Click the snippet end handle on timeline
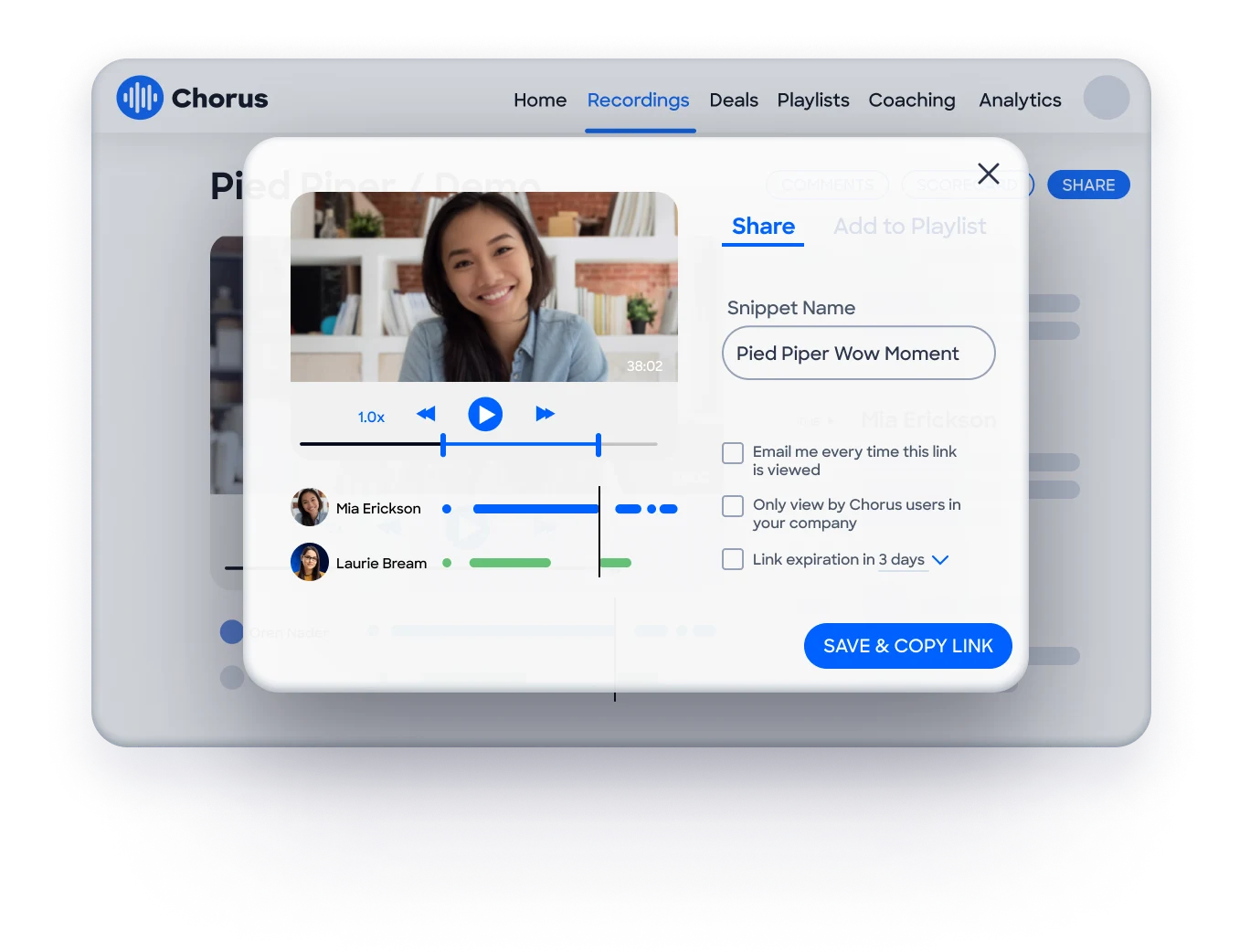Screen dimensions: 1250x952 pos(599,445)
